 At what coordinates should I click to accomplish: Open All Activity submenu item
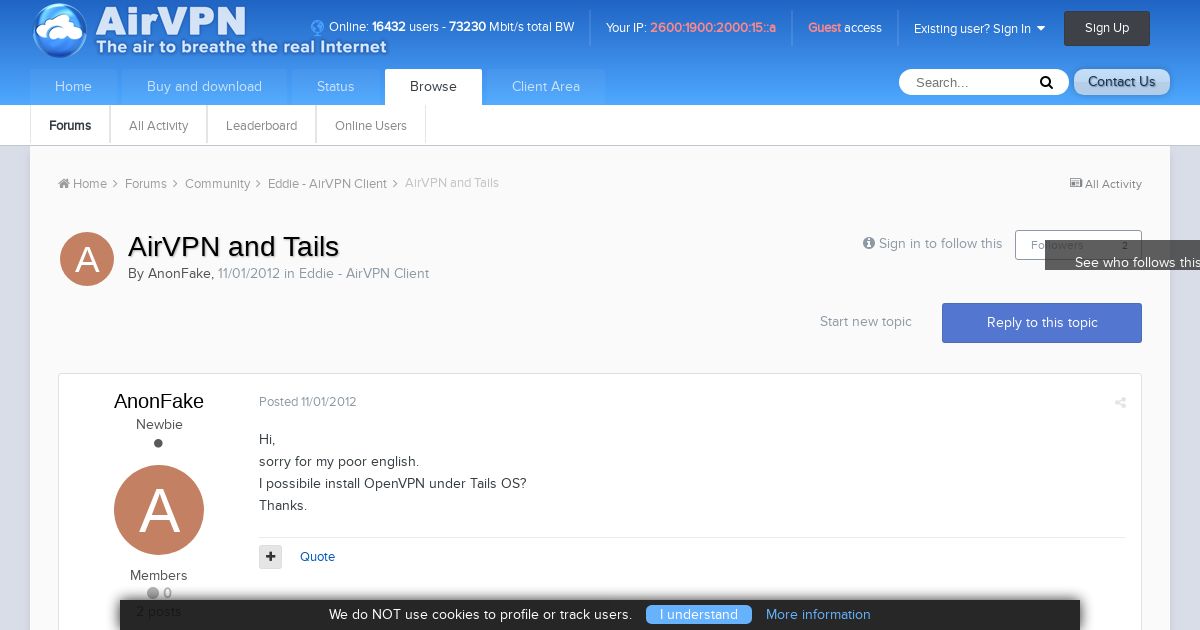pos(158,126)
